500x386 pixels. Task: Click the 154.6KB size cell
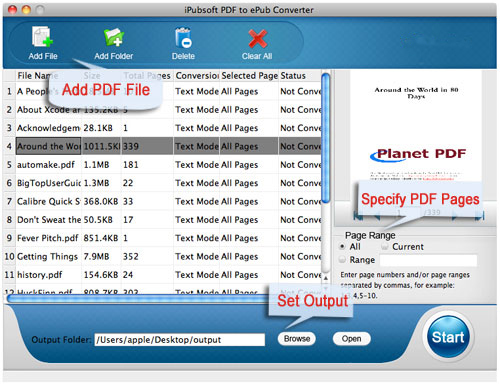click(101, 275)
